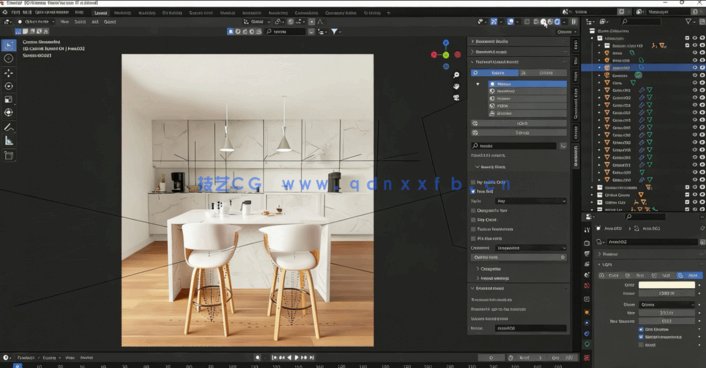Viewport: 706px width, 368px height.
Task: Expand the second collapsed sidebar panel
Action: coord(518,52)
